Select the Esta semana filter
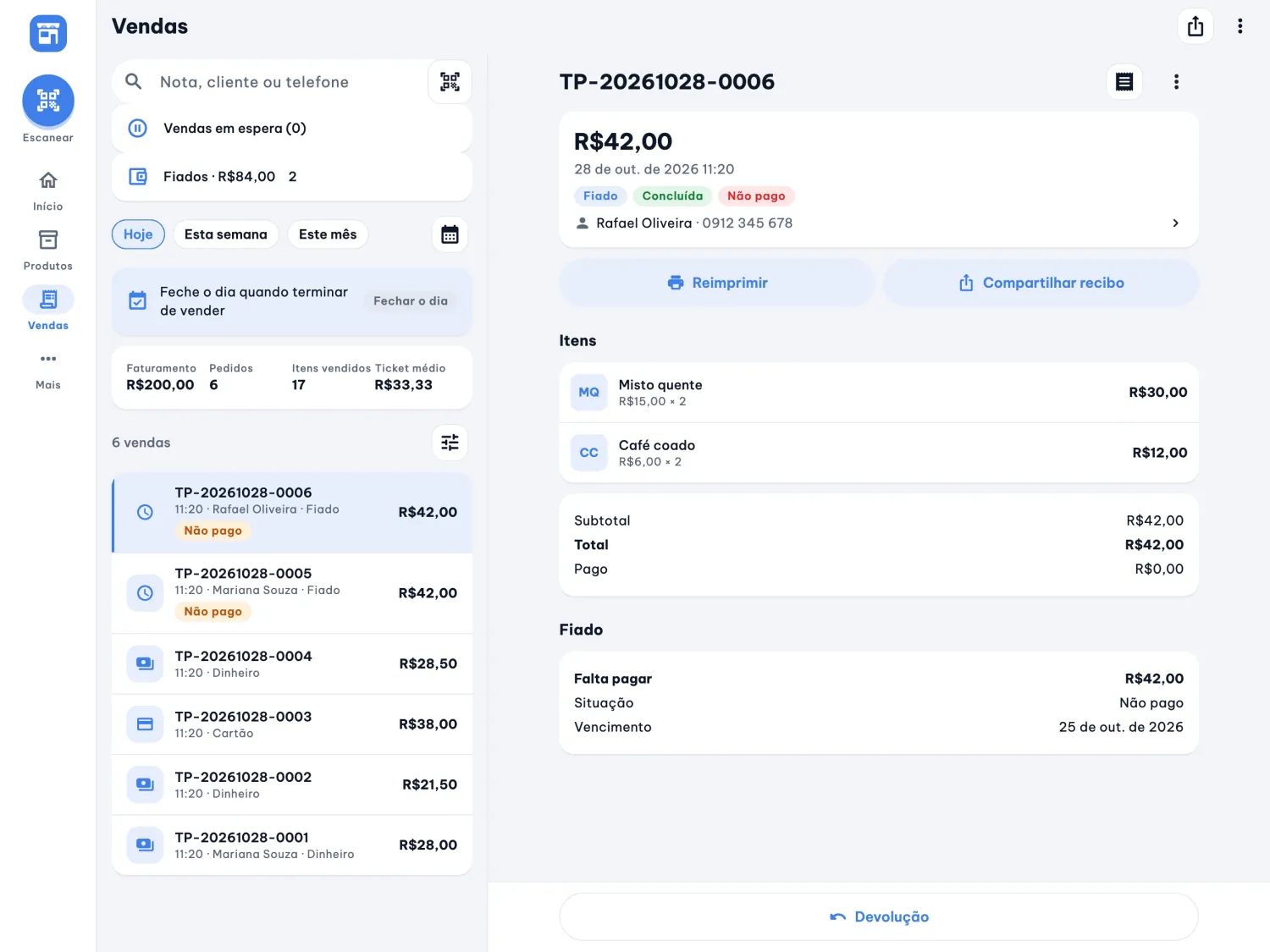This screenshot has height=952, width=1270. point(226,234)
